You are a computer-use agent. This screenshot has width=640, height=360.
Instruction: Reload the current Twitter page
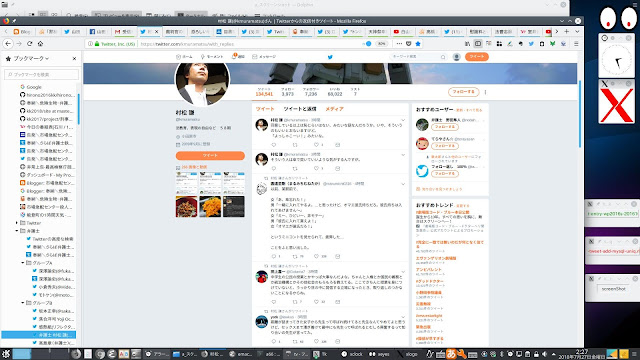tap(29, 44)
